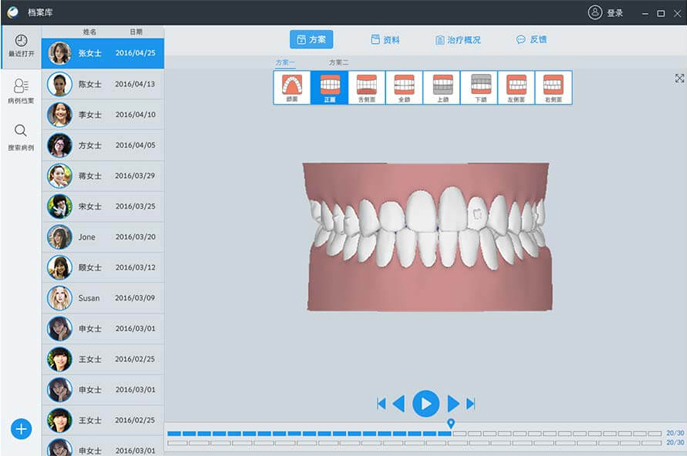Image resolution: width=687 pixels, height=456 pixels.
Task: Click the 登录 login button
Action: pyautogui.click(x=606, y=13)
